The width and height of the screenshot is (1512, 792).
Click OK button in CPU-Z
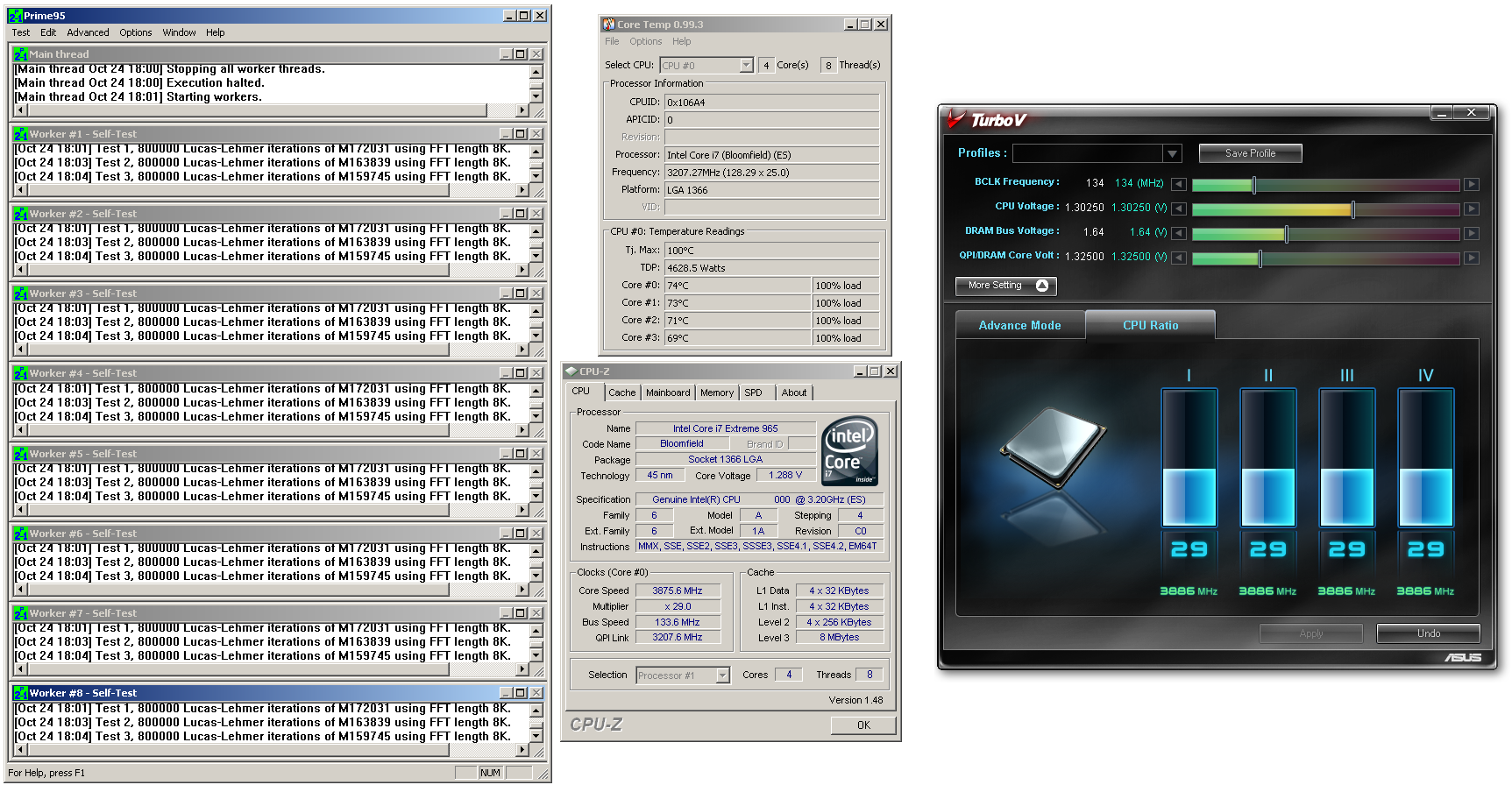tap(863, 725)
